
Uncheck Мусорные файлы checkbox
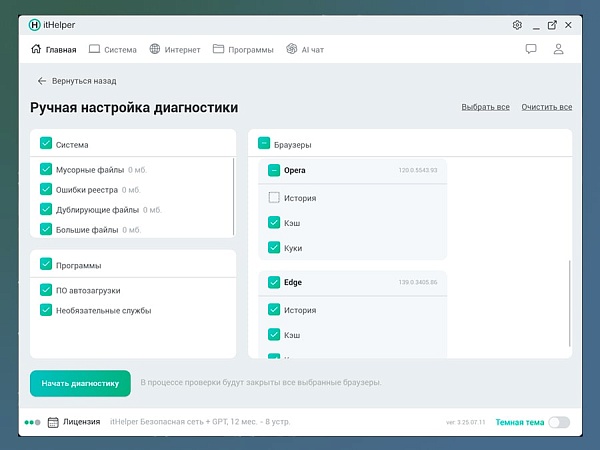coord(46,170)
